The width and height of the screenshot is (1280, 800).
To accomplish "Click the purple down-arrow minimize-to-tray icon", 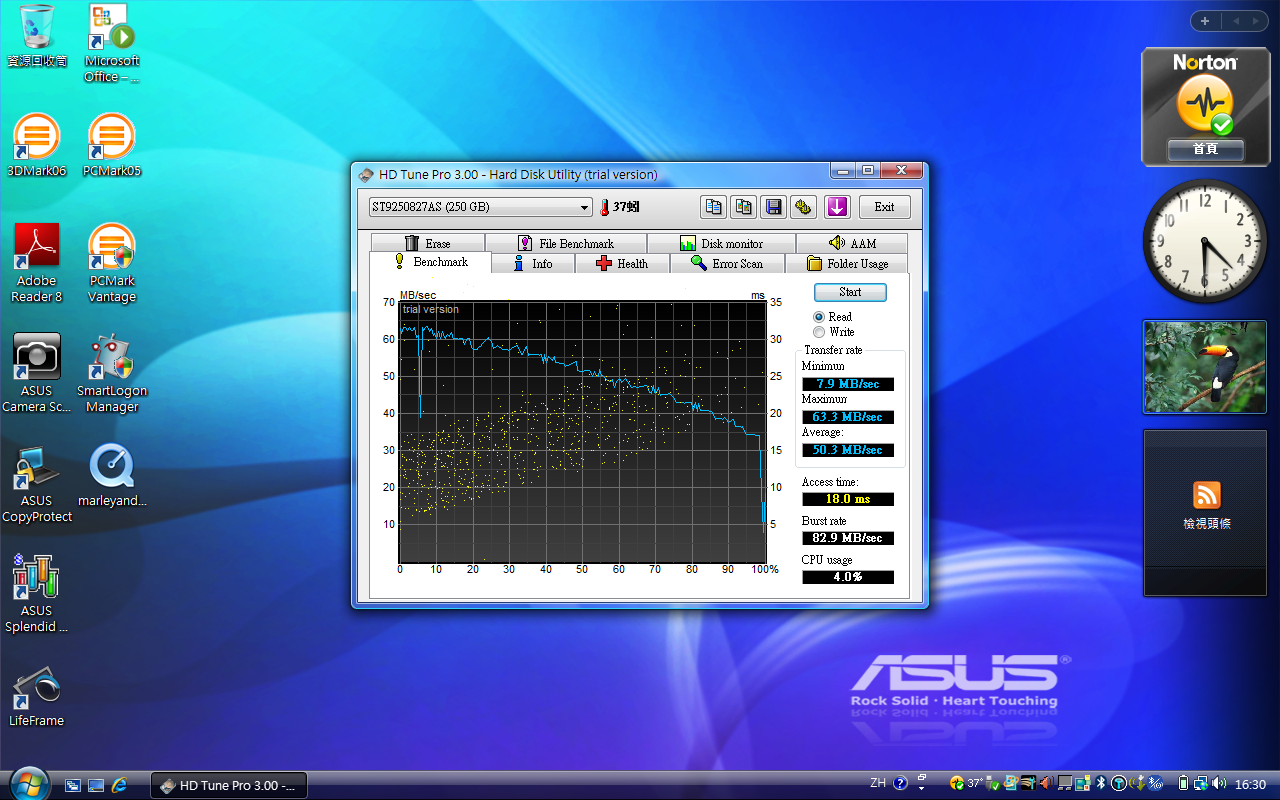I will (x=837, y=207).
